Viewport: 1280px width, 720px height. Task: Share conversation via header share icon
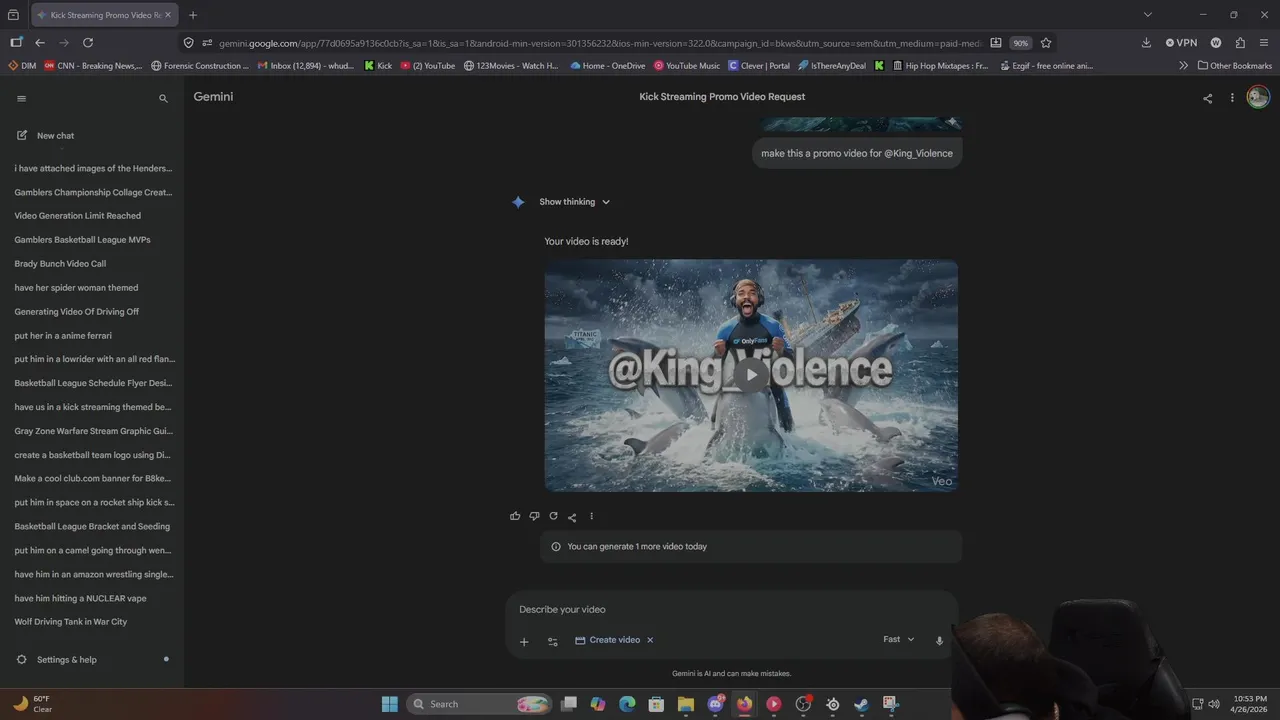click(1207, 98)
